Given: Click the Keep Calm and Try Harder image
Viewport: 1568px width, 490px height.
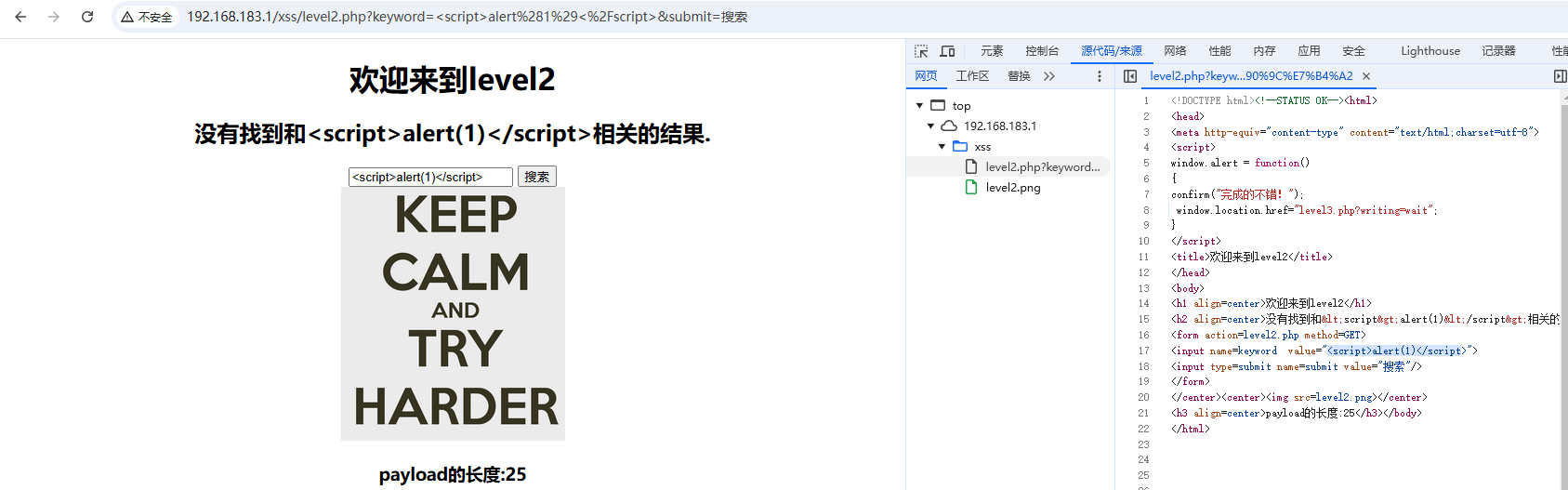Looking at the screenshot, I should pyautogui.click(x=453, y=314).
